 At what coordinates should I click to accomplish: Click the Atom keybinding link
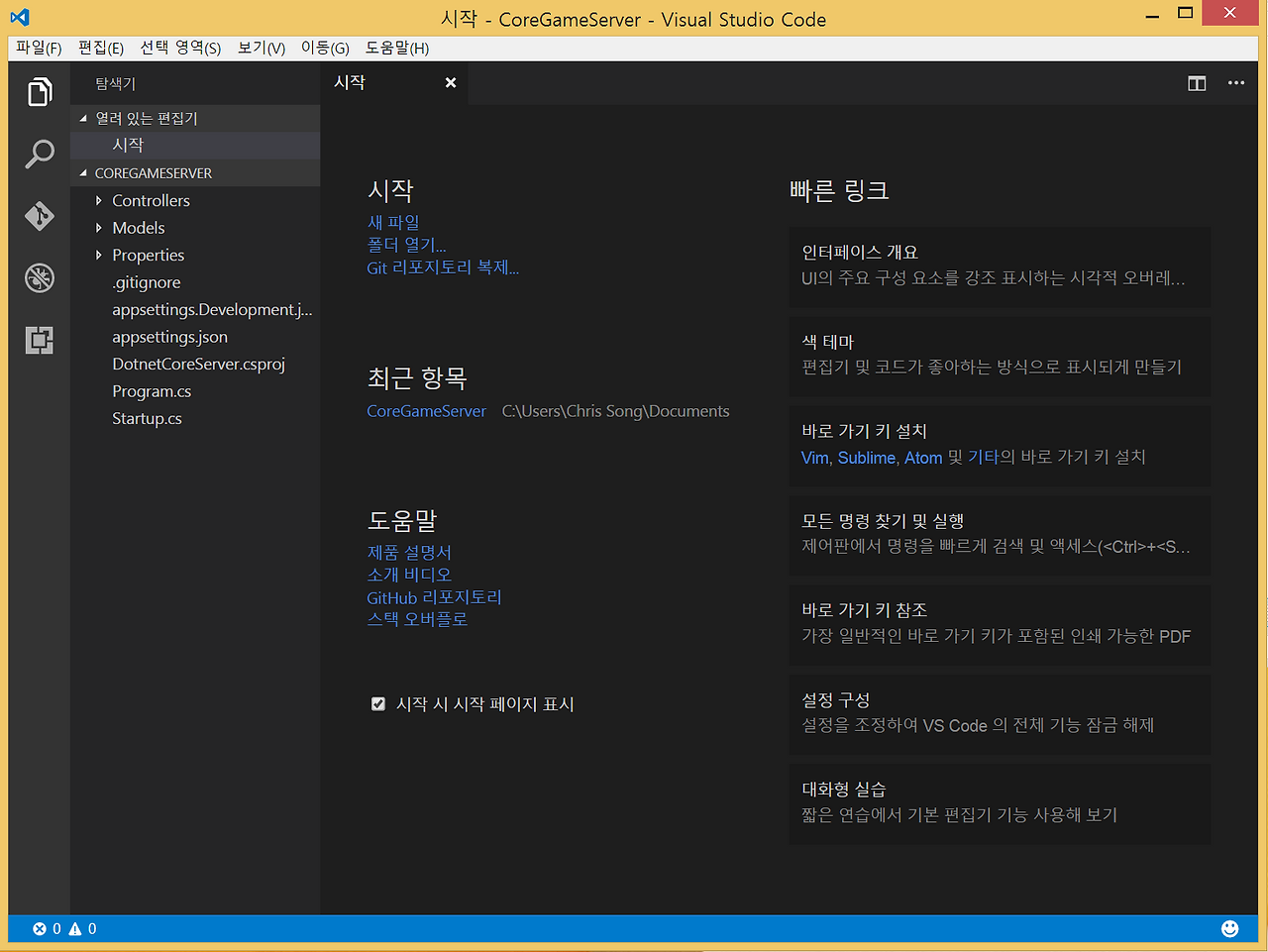pos(923,458)
